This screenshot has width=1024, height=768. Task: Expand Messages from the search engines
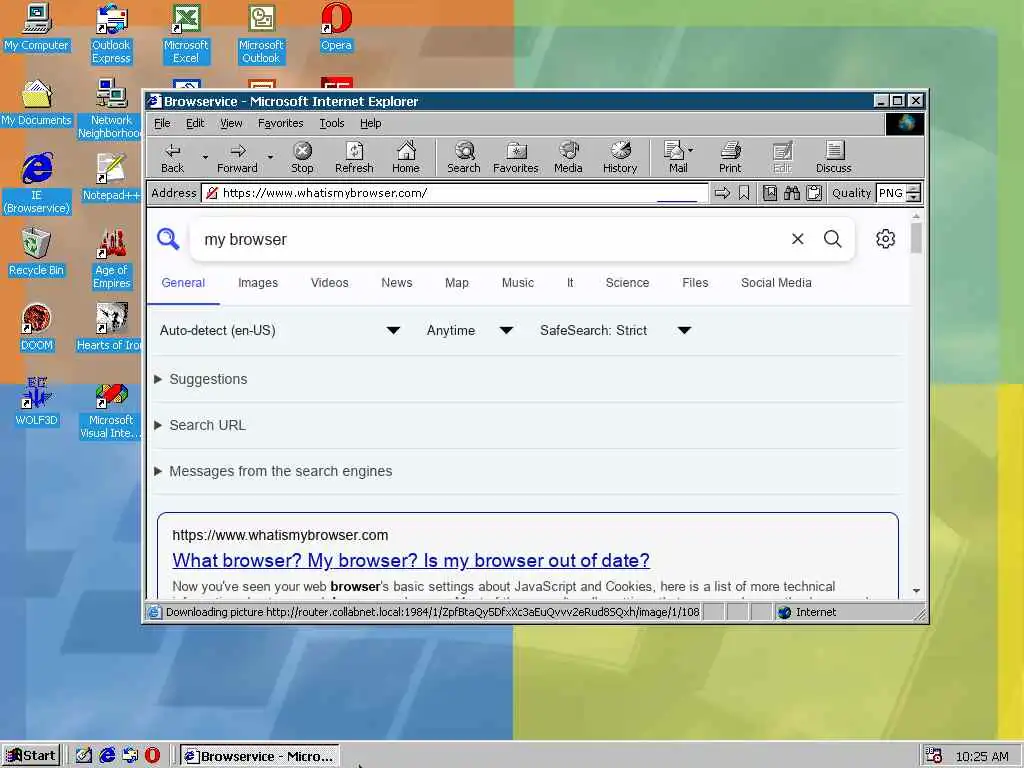click(x=273, y=472)
